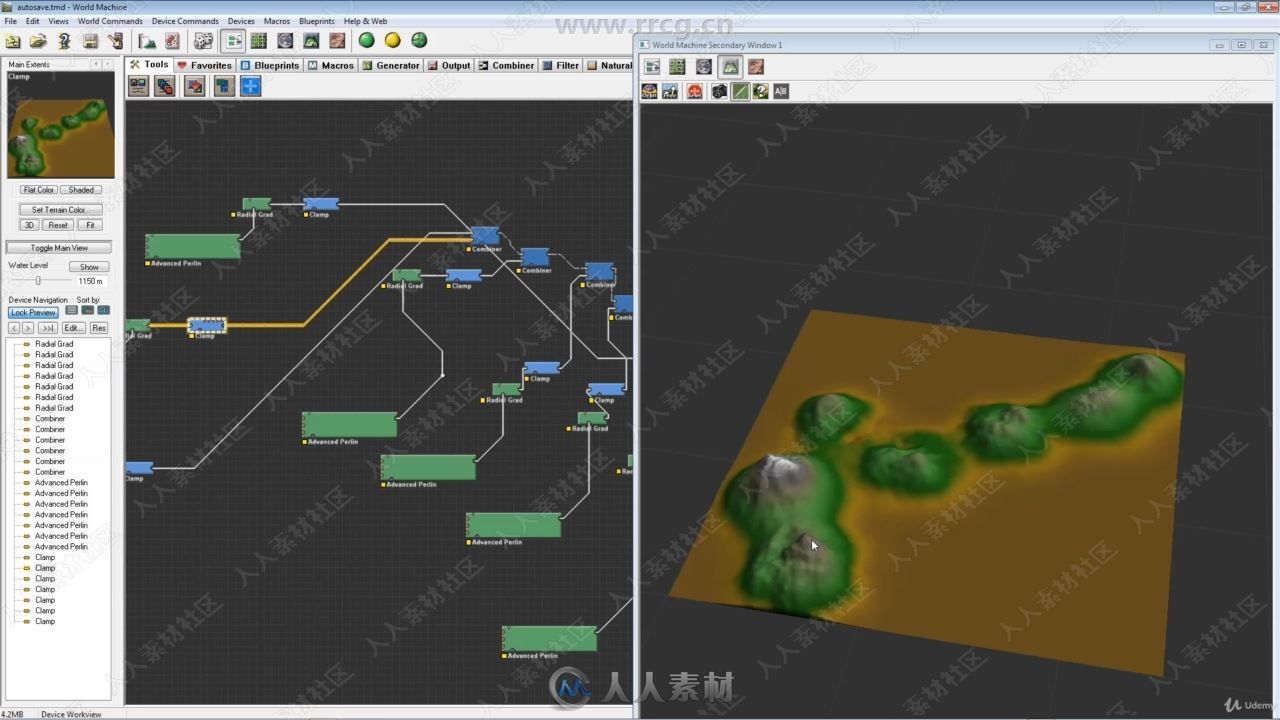Jump to last device with >>| button
Screen dimensions: 1280x720
pyautogui.click(x=47, y=328)
